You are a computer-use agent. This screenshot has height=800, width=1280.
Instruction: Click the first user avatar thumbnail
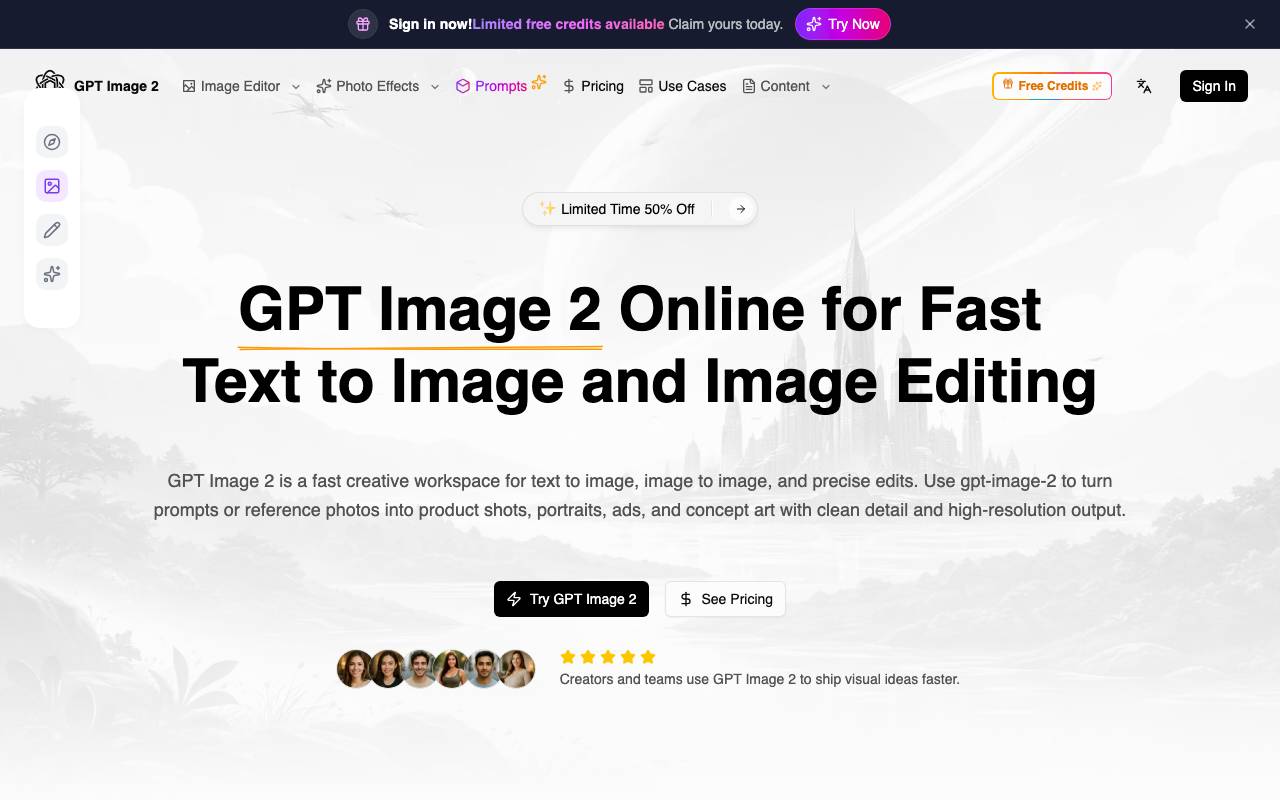point(356,669)
